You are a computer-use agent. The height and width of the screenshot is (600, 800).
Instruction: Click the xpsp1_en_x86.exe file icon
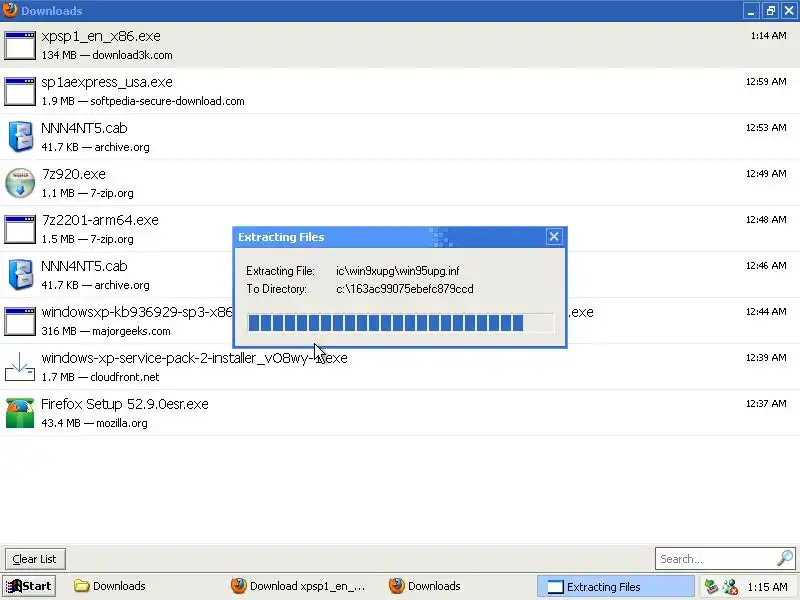pyautogui.click(x=20, y=45)
